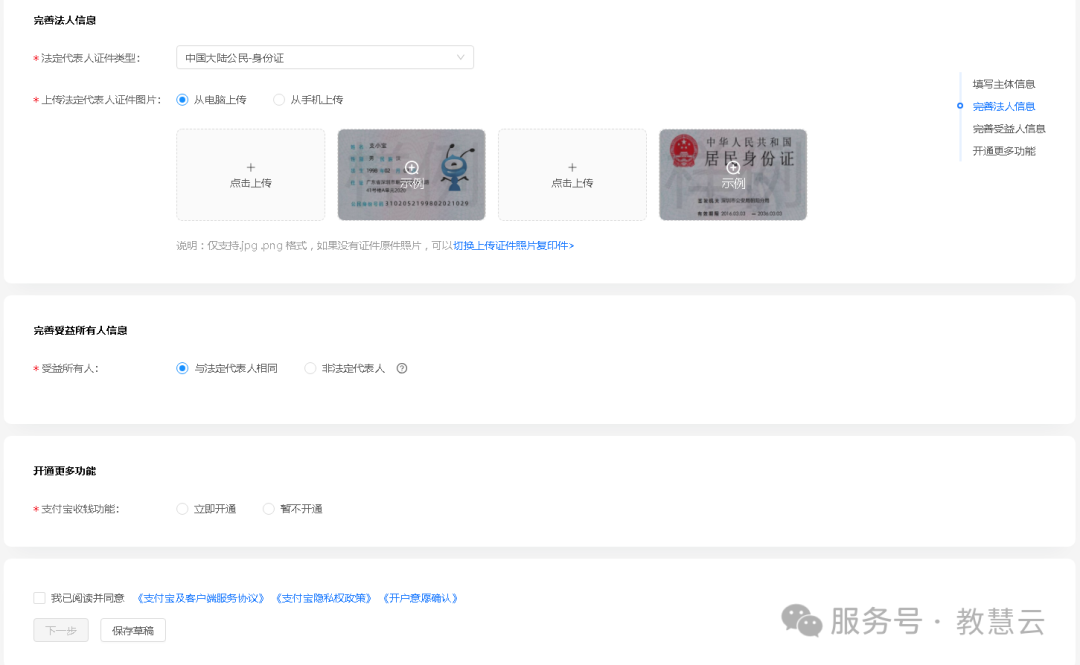Click the plus icon in first upload box

click(x=251, y=167)
